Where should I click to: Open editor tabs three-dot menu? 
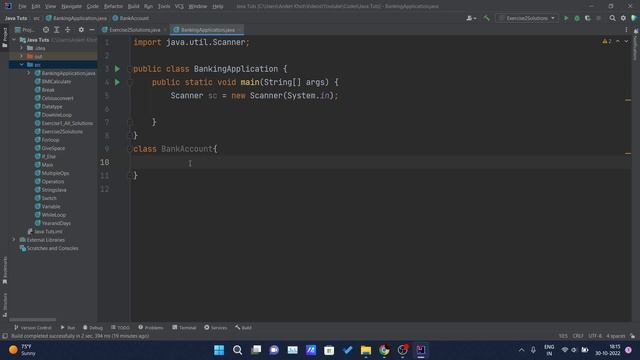[x=626, y=30]
